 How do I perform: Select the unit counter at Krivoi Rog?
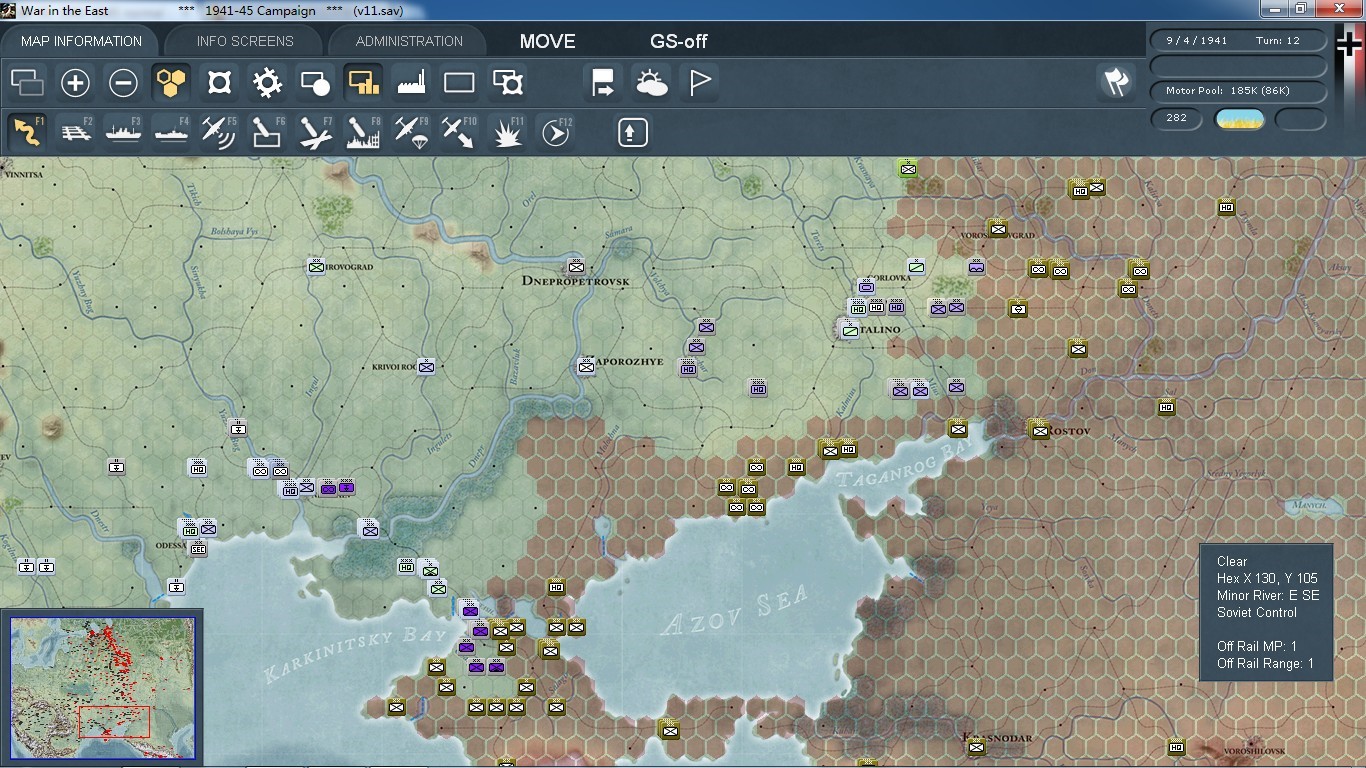coord(427,366)
